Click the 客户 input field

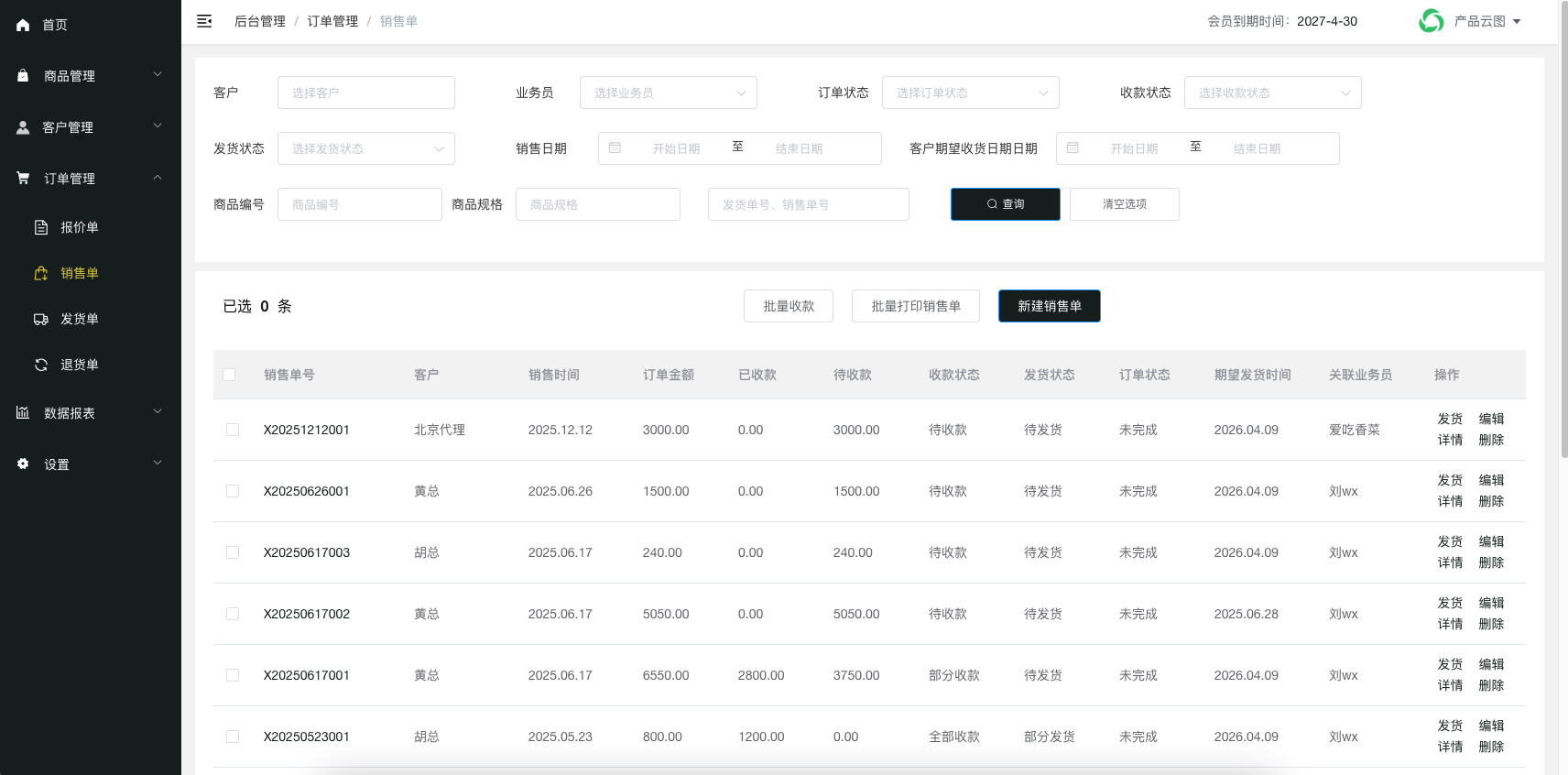click(x=366, y=93)
